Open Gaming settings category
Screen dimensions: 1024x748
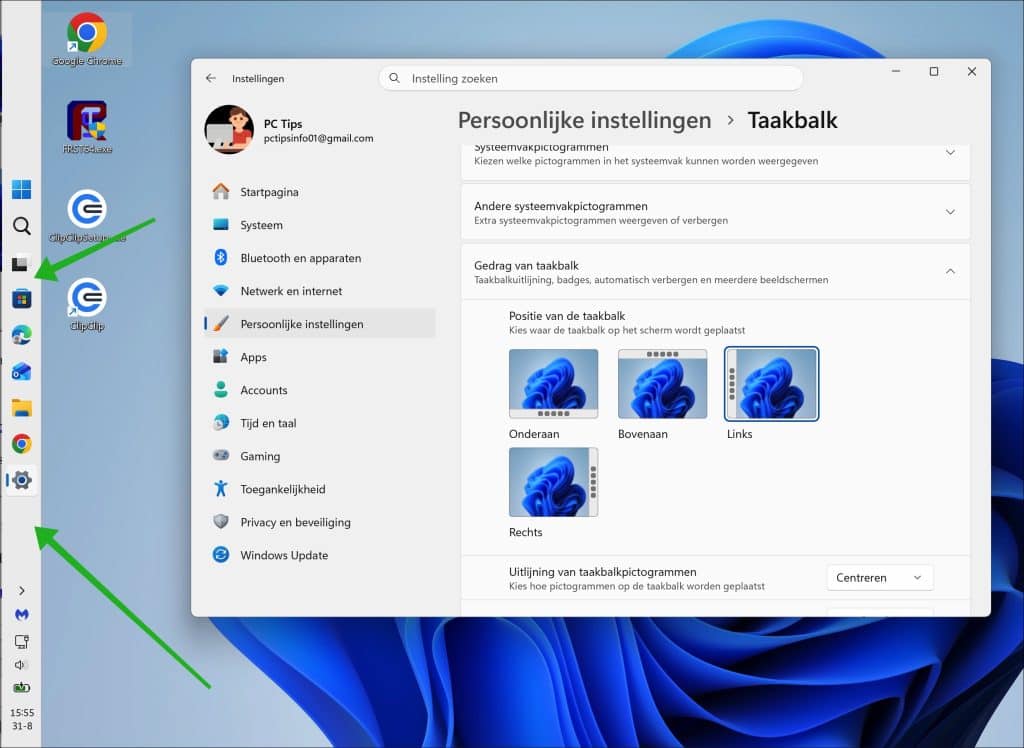pyautogui.click(x=319, y=456)
